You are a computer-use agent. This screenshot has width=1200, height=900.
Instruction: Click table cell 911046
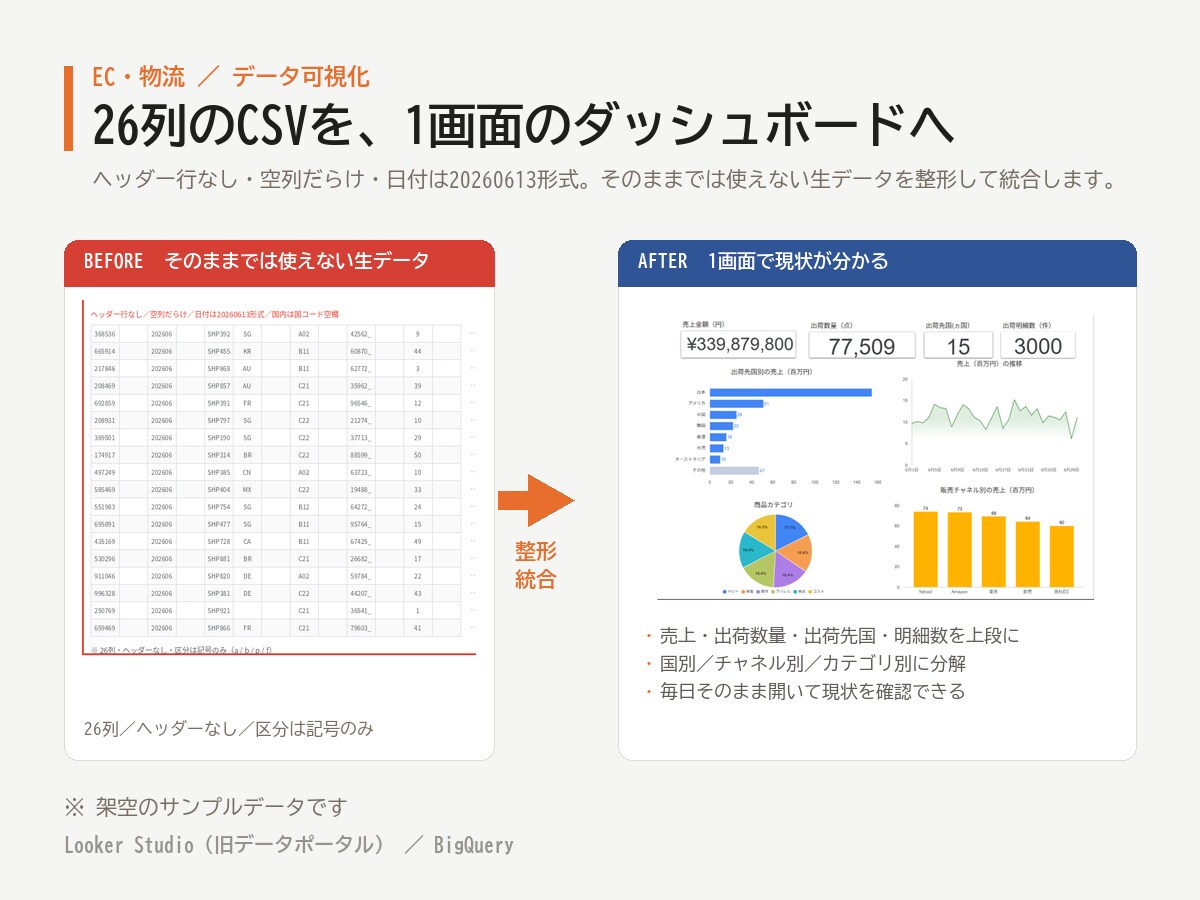[105, 576]
